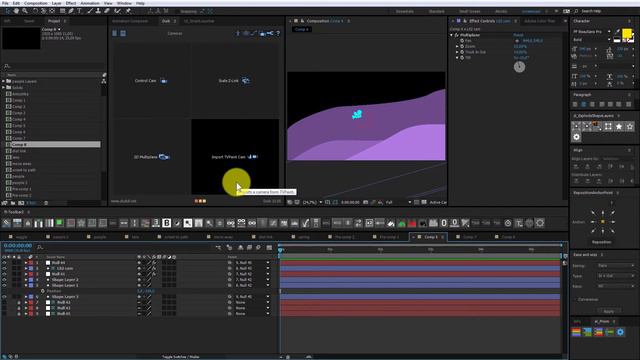Open the timeline Graph Editor icon
Image resolution: width=640 pixels, height=360 pixels.
pyautogui.click(x=269, y=247)
